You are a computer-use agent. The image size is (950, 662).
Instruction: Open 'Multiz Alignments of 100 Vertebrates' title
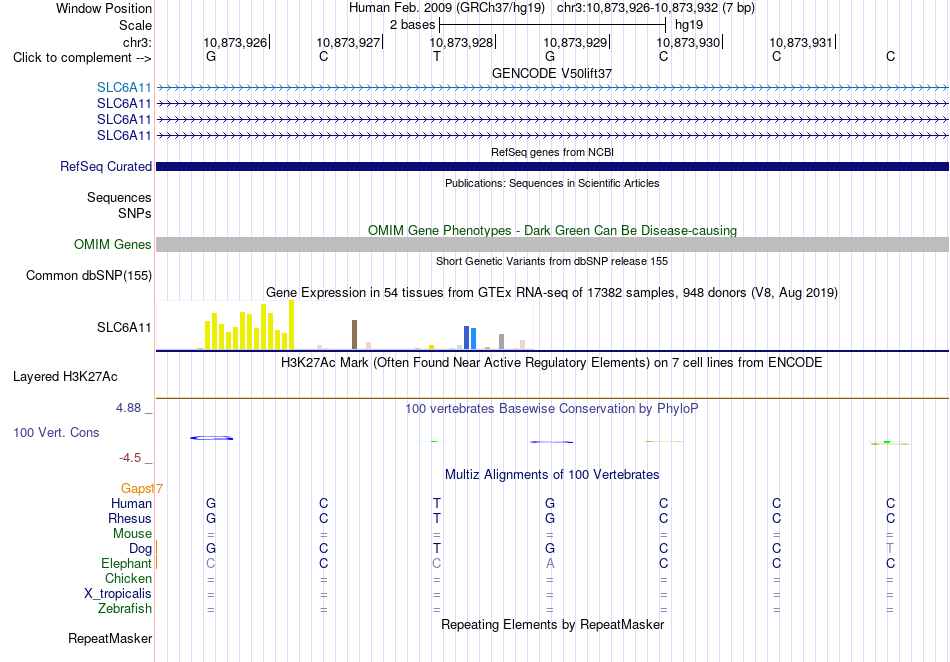pos(552,474)
